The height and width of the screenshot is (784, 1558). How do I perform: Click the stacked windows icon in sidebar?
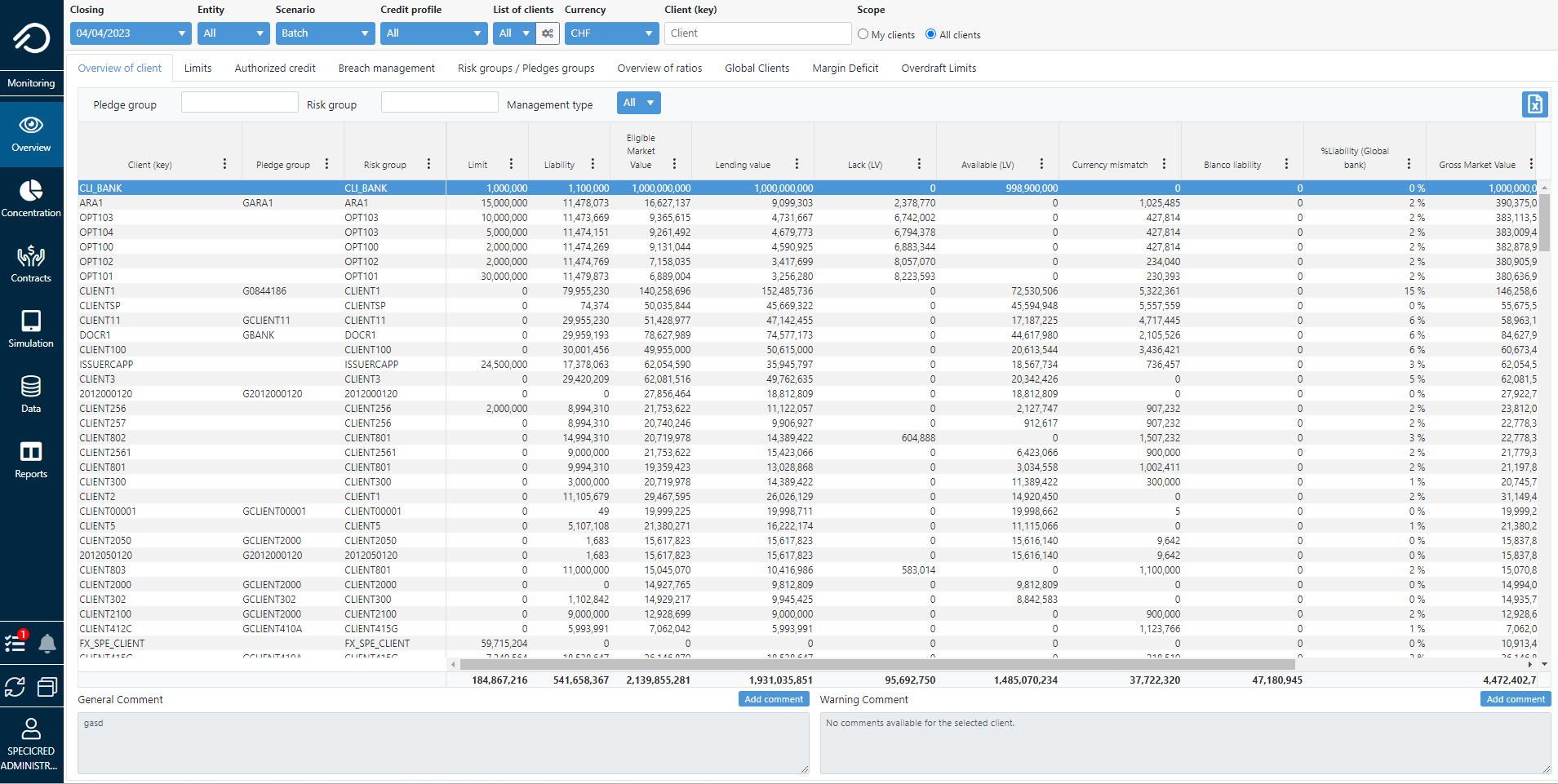click(x=47, y=687)
